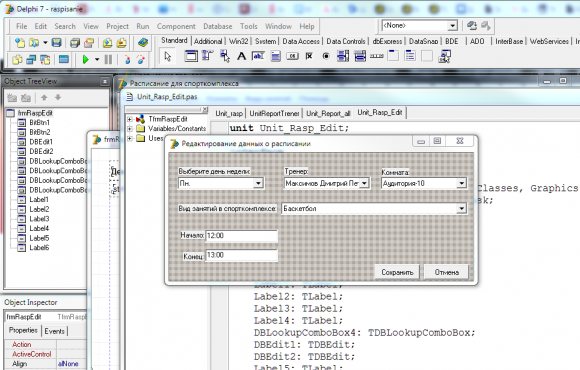Expand the TfrmRaspEdit node in the code explorer
Image resolution: width=580 pixels, height=370 pixels.
tap(130, 119)
